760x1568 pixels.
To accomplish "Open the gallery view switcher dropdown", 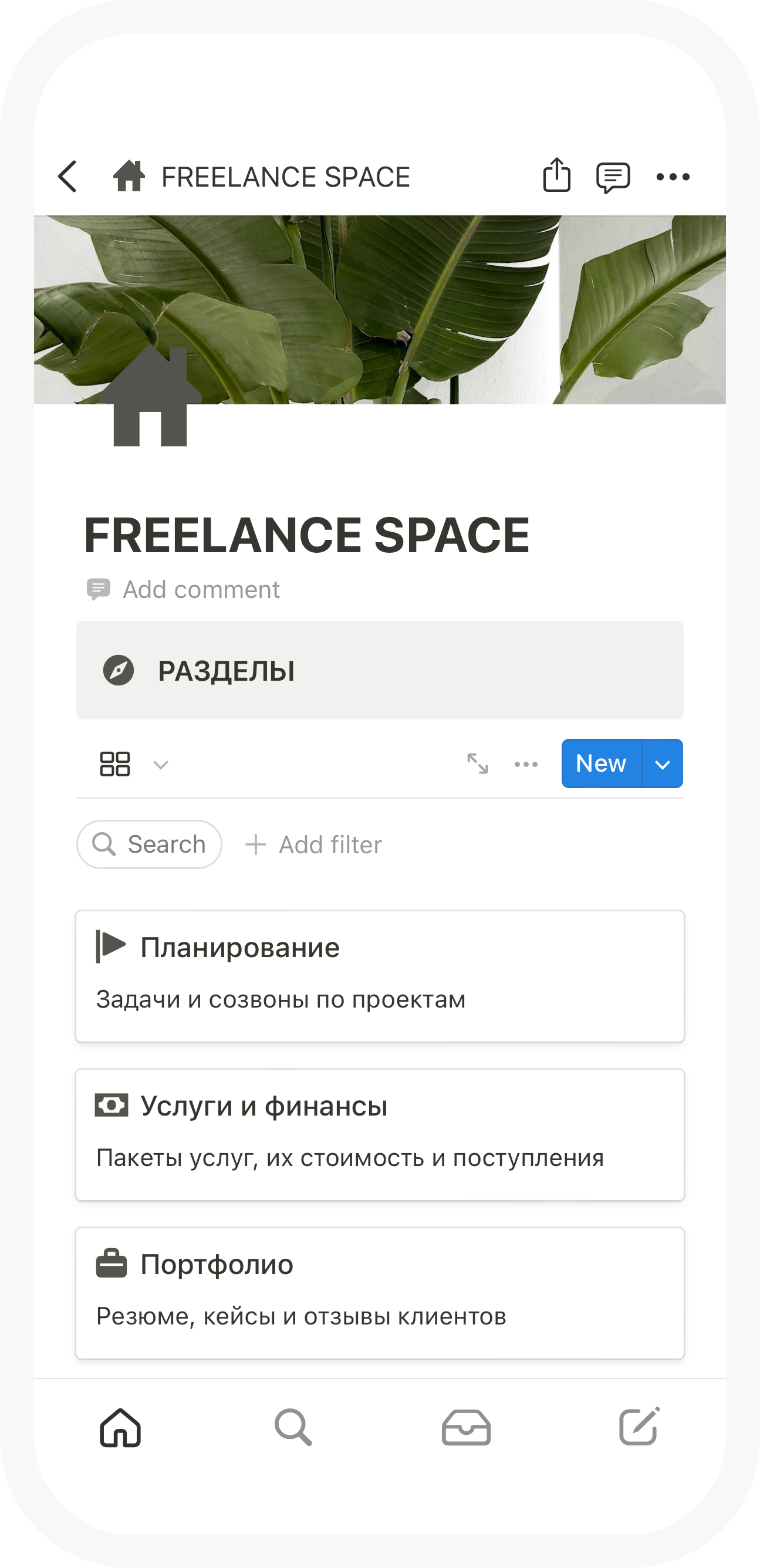I will tap(133, 764).
